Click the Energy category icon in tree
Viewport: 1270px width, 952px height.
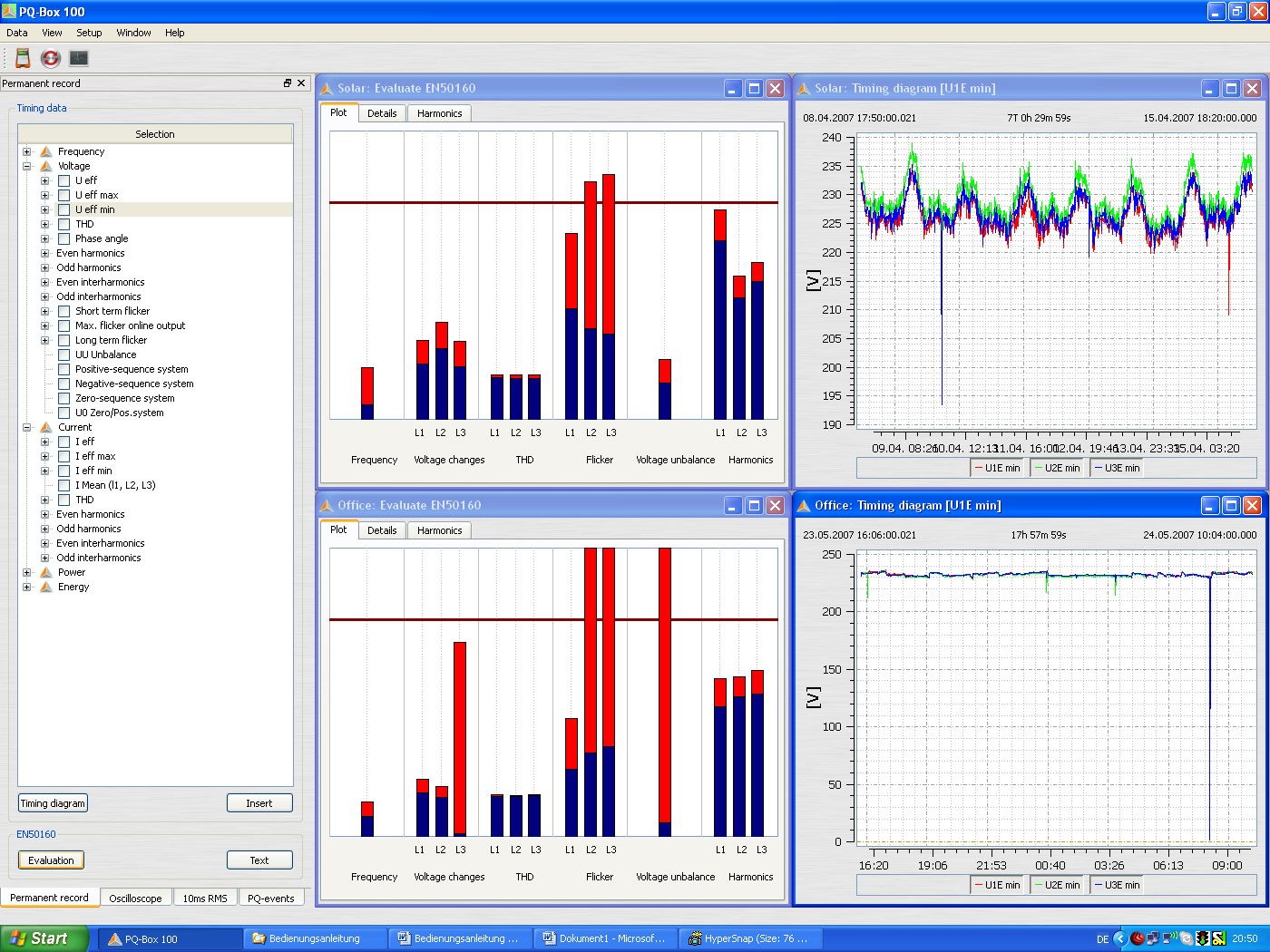pyautogui.click(x=46, y=587)
